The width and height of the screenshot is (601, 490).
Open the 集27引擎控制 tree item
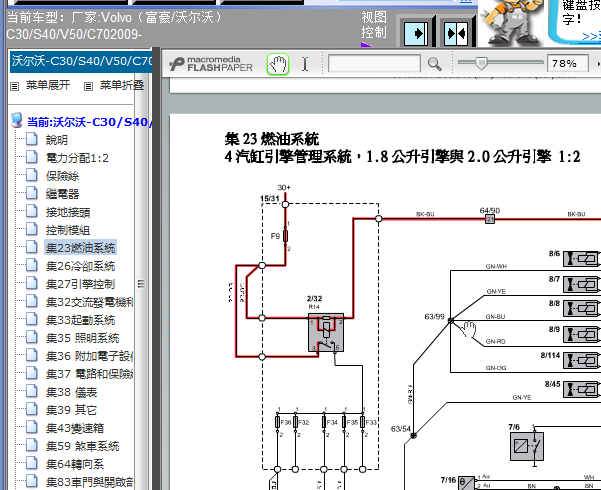(x=80, y=284)
